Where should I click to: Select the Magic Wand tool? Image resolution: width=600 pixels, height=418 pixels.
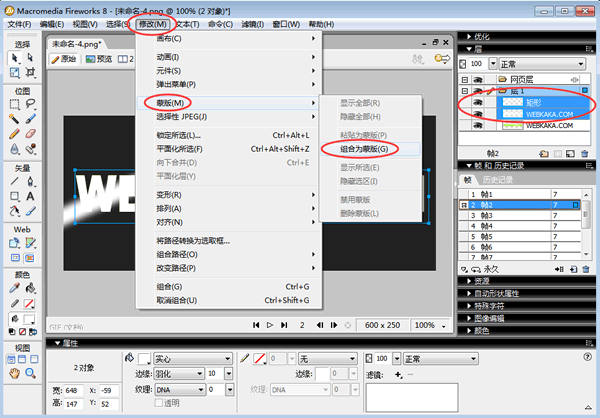pos(15,119)
